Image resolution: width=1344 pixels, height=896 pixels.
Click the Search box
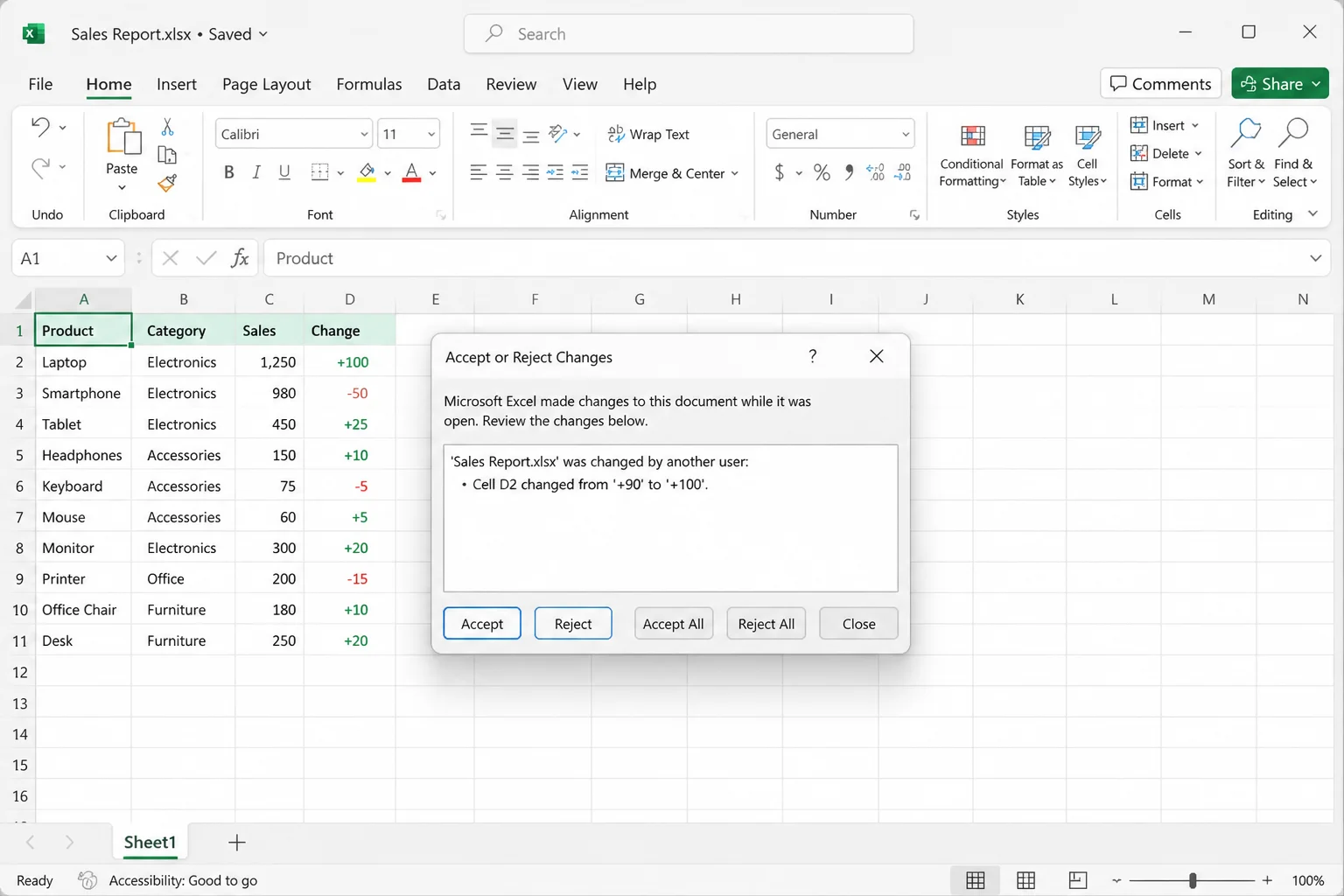(x=689, y=34)
